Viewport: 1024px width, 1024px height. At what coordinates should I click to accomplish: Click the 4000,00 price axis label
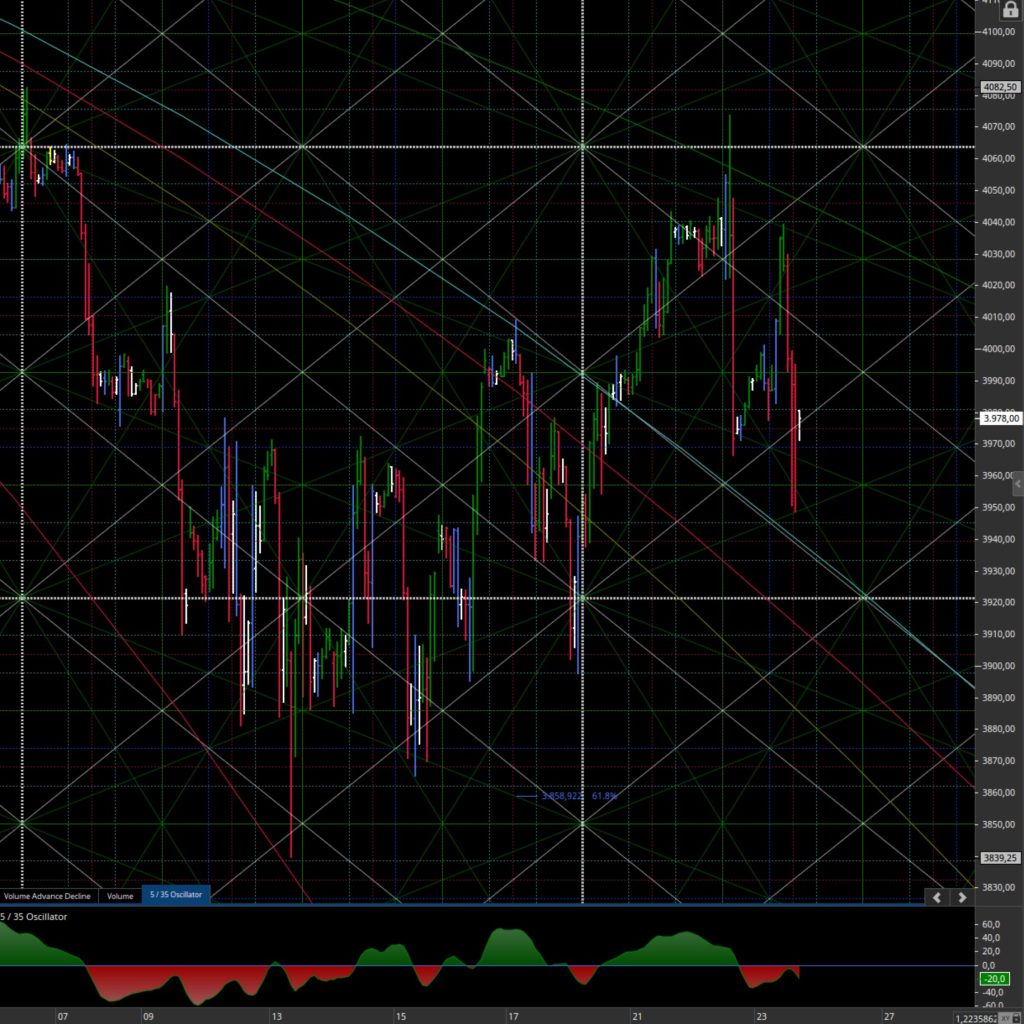click(x=999, y=349)
